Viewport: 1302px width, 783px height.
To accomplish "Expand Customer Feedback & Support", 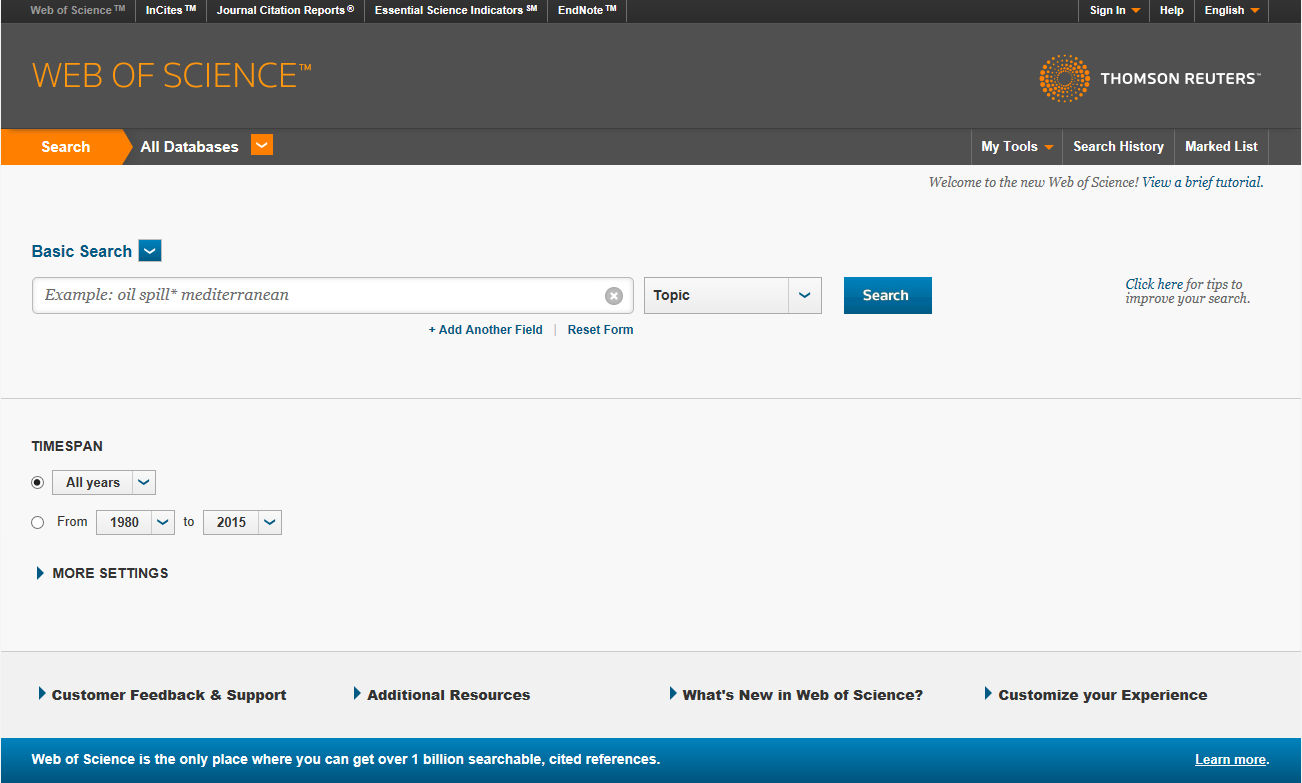I will (x=162, y=695).
